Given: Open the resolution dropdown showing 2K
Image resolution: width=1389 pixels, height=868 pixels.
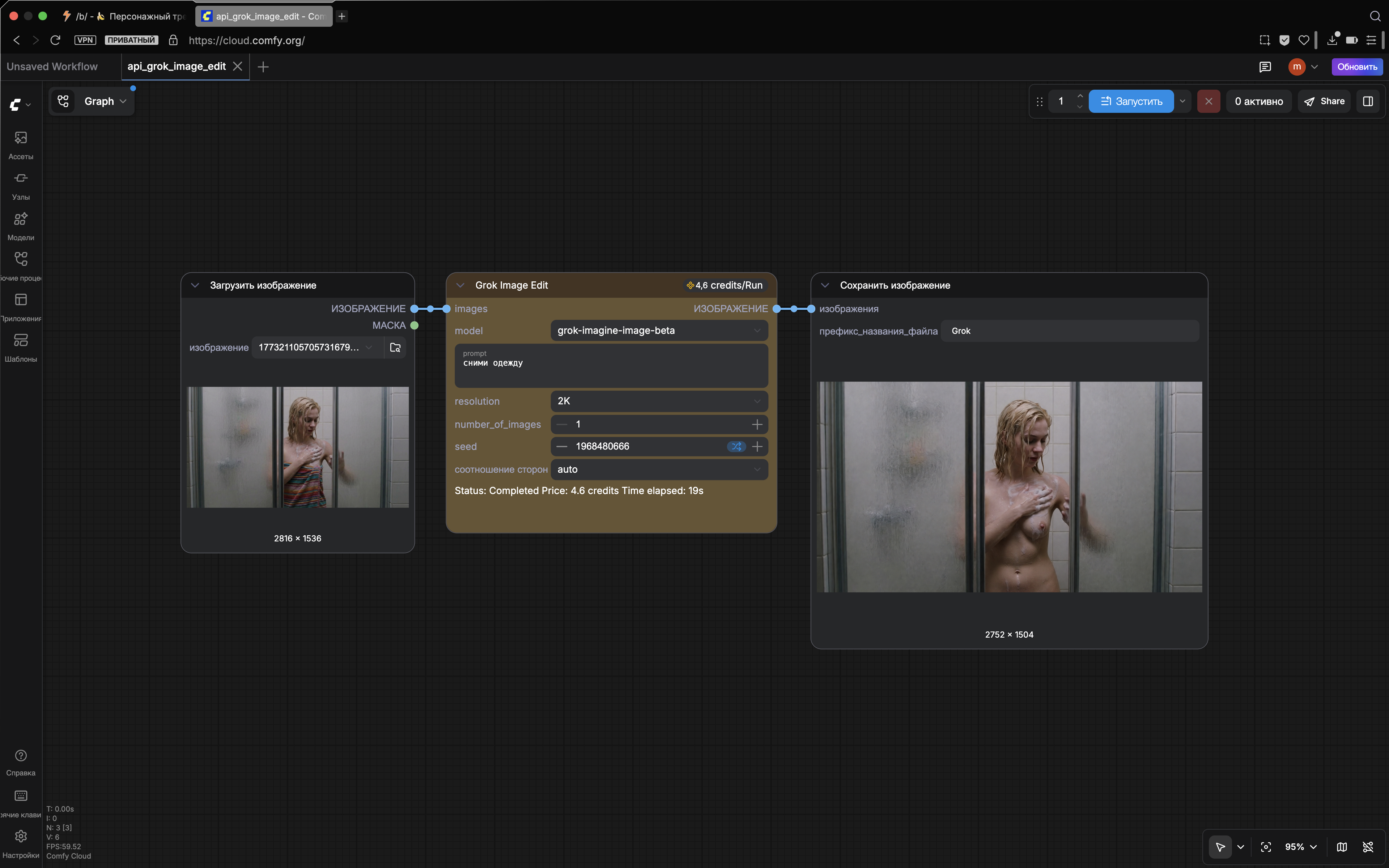Looking at the screenshot, I should (x=659, y=401).
